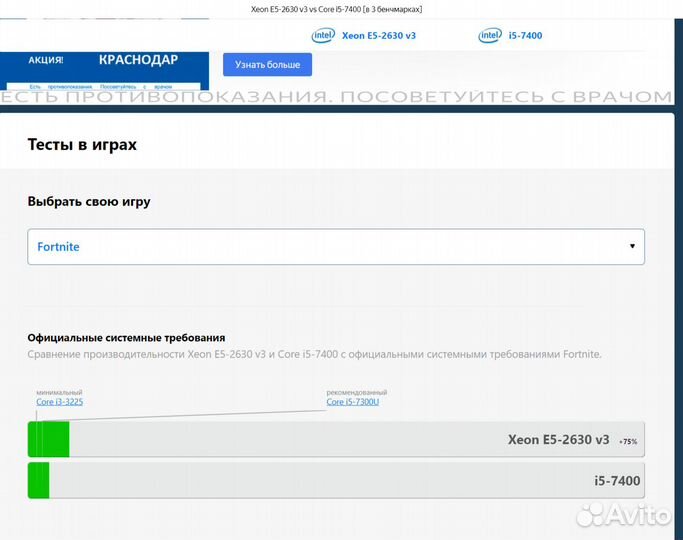Click the +75% label on Xeon bar
The height and width of the screenshot is (540, 683).
[628, 442]
